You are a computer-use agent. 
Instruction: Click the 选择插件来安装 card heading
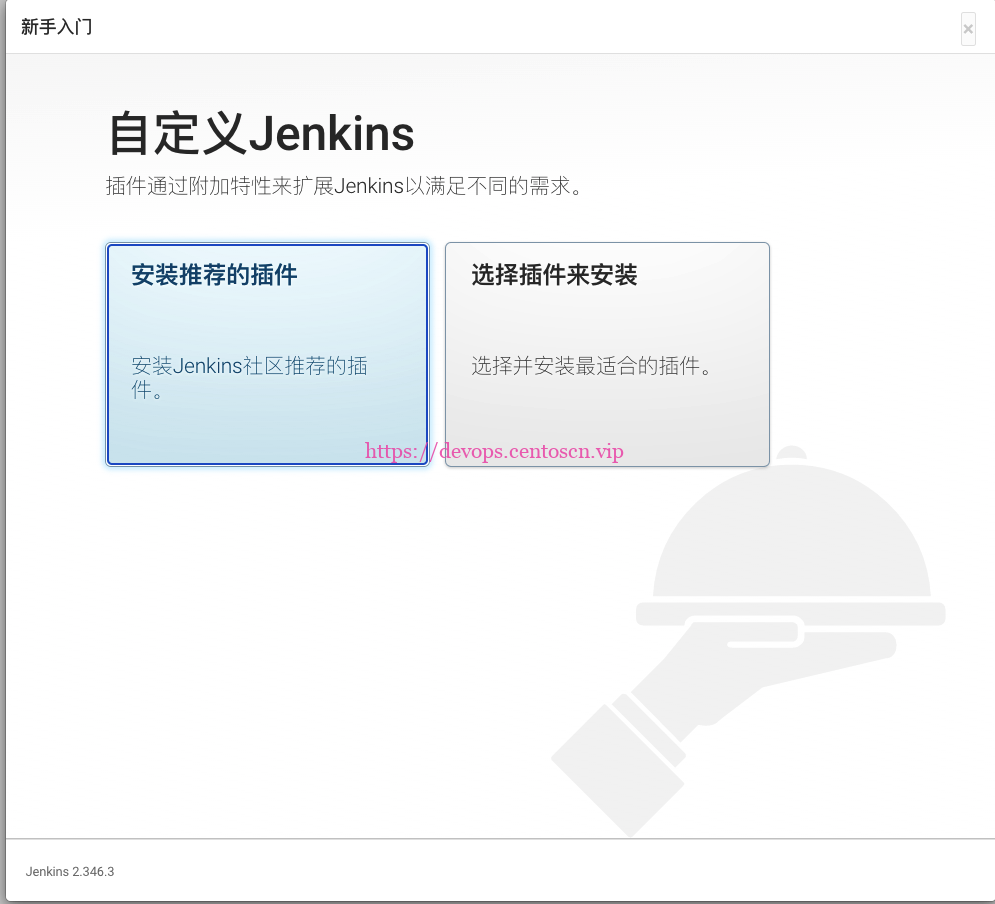point(552,275)
